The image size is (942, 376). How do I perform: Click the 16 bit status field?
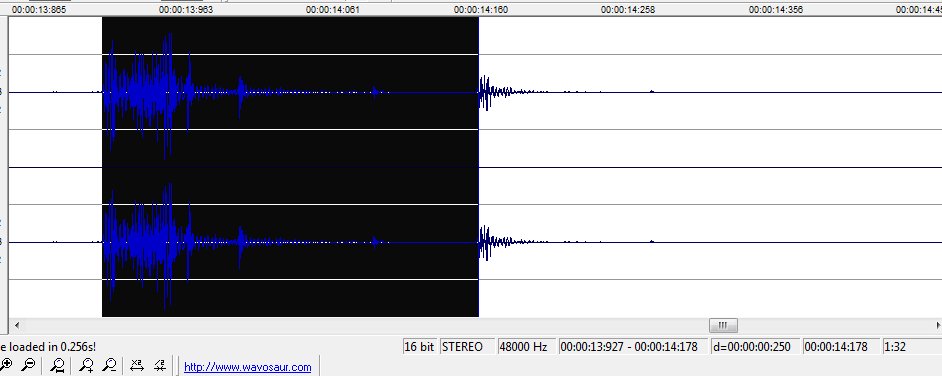click(x=419, y=347)
